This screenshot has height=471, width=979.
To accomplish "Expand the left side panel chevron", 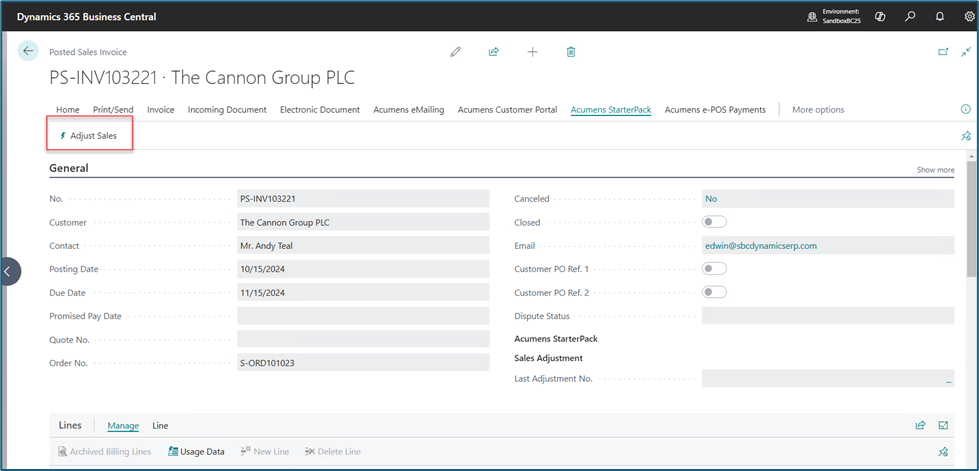I will [9, 271].
